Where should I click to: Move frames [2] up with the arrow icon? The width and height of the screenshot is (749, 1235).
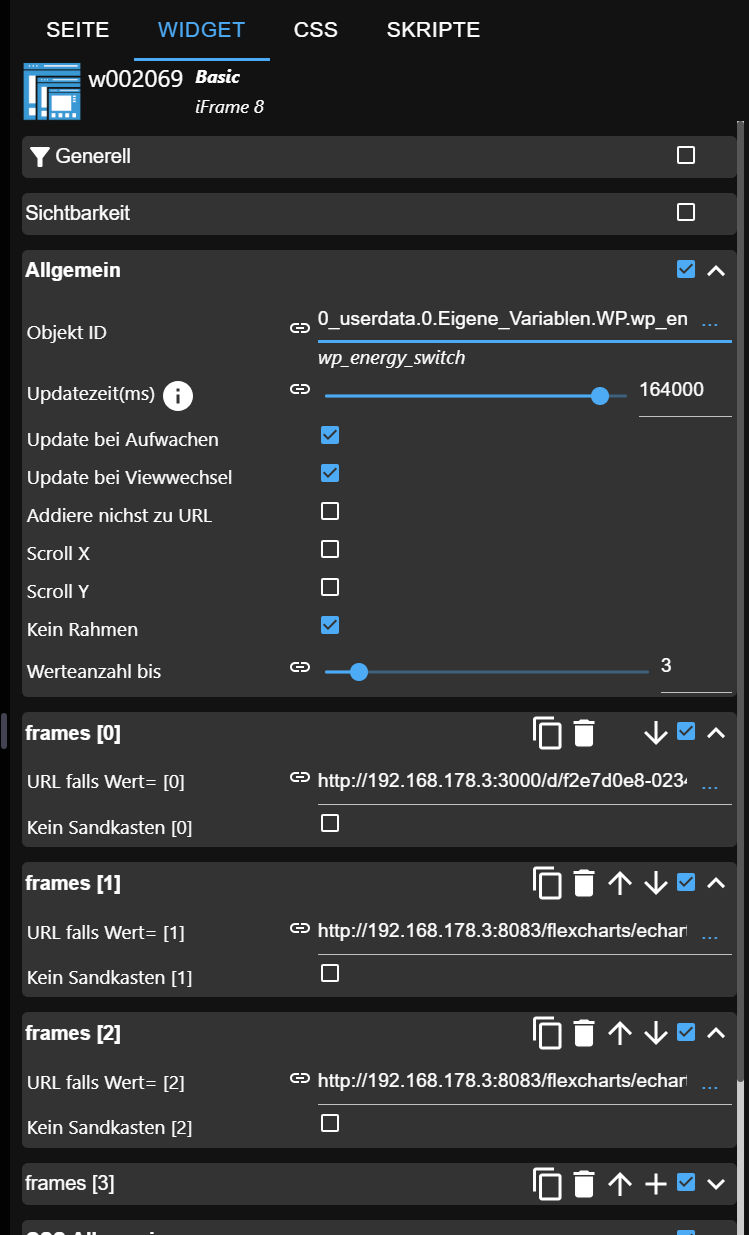(620, 1033)
